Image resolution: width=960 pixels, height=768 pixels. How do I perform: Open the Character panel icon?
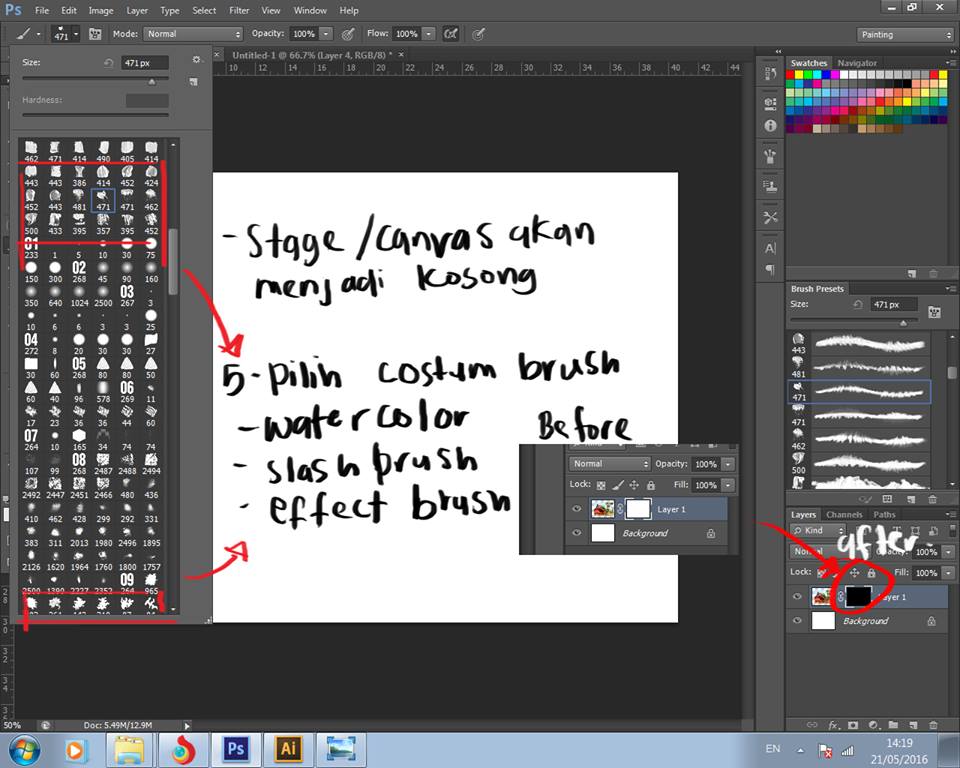770,248
